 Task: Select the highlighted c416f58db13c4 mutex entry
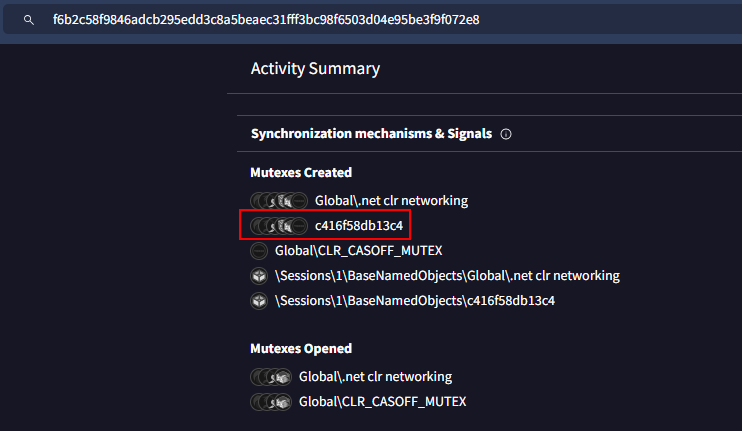[x=366, y=226]
